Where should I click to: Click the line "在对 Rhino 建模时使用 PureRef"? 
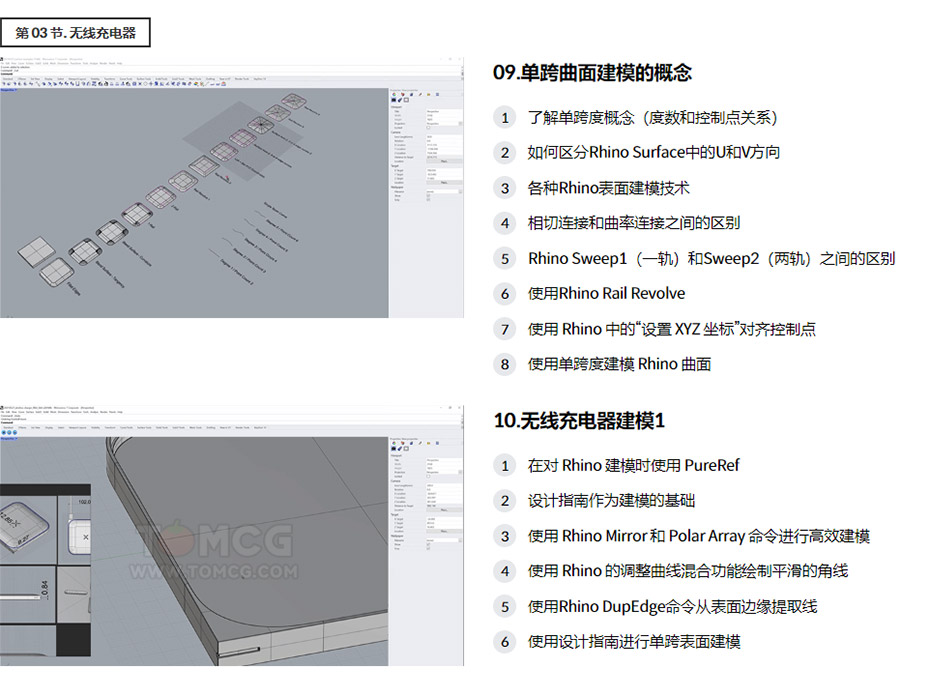tap(633, 465)
